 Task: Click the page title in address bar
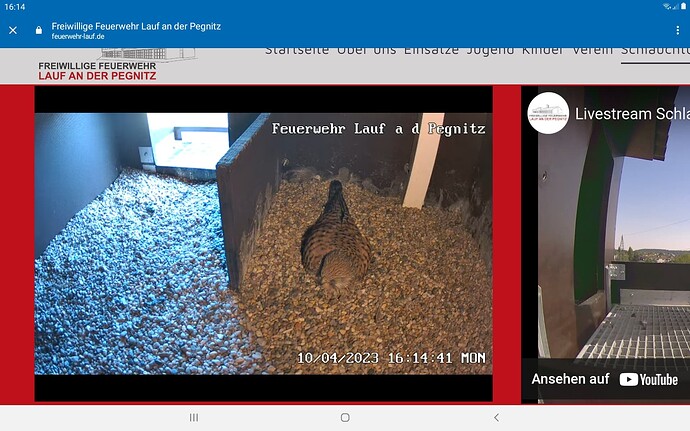pos(136,26)
